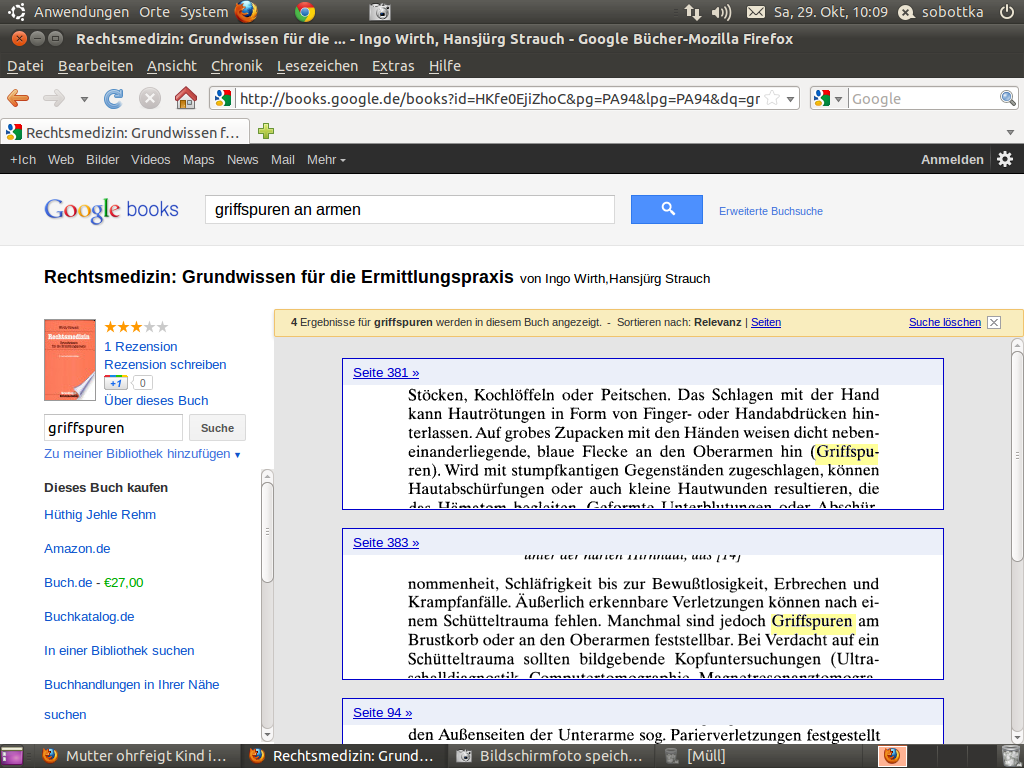Click the Seite 383 link
1024x768 pixels.
386,543
